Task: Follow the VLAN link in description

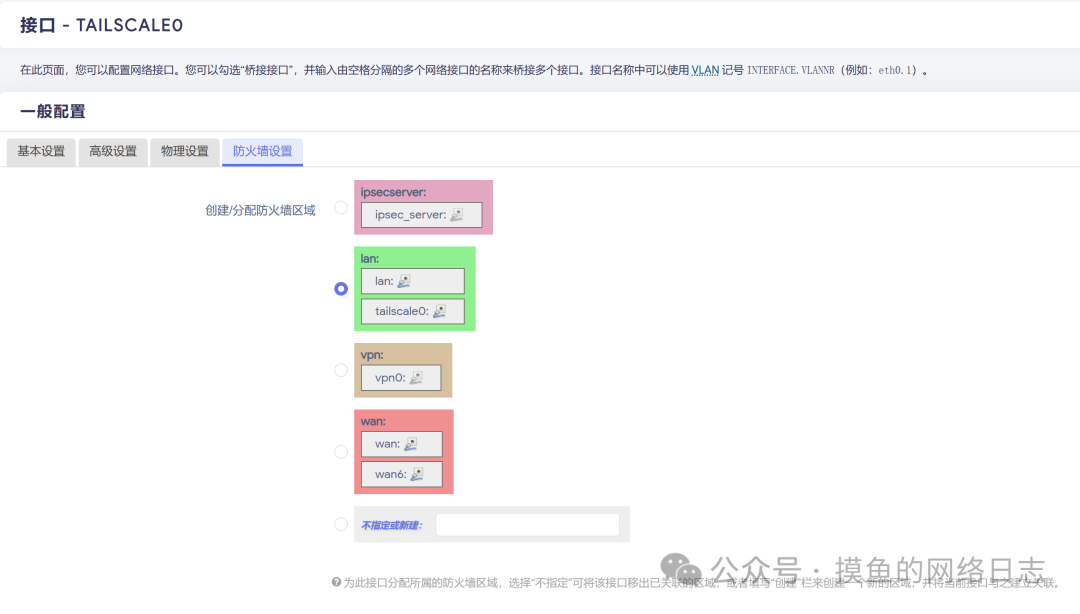Action: coord(705,70)
